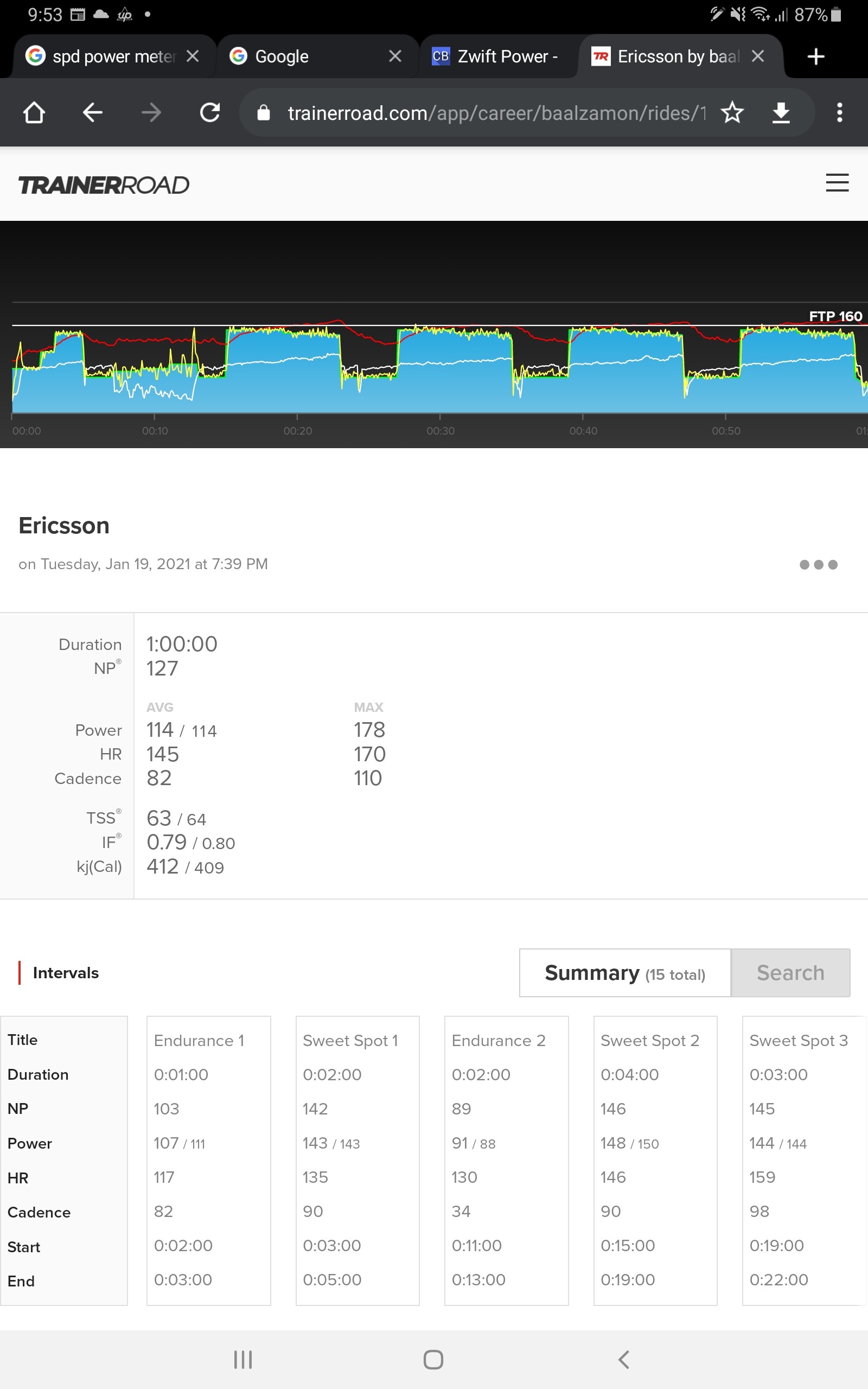
Task: Tap the IF value 0.79 / 0.80
Action: click(x=190, y=842)
